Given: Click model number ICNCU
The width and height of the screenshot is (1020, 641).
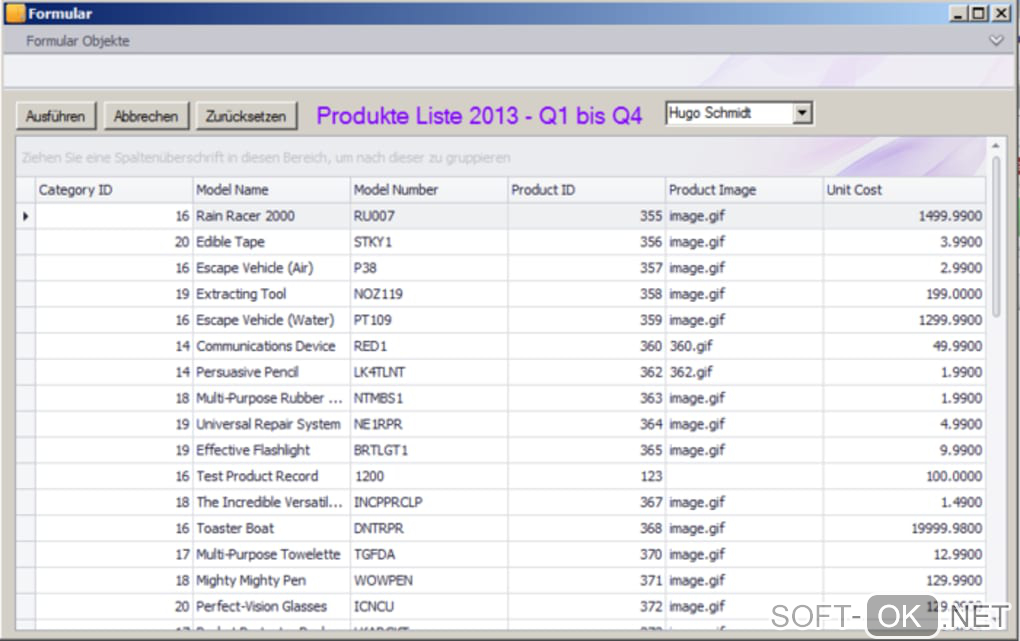Looking at the screenshot, I should point(374,607).
